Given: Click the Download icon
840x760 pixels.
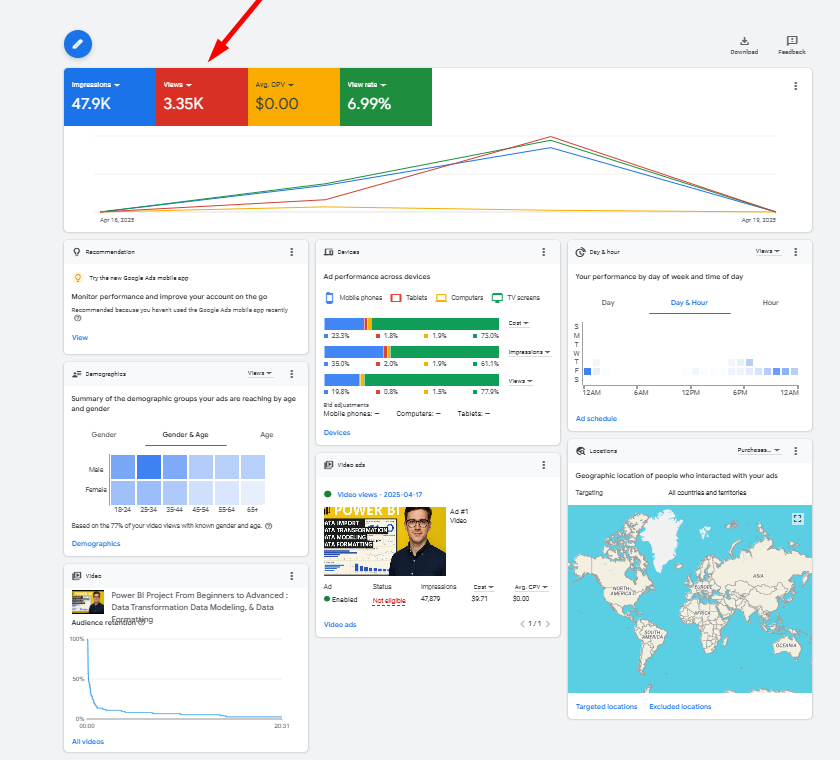Looking at the screenshot, I should point(744,42).
